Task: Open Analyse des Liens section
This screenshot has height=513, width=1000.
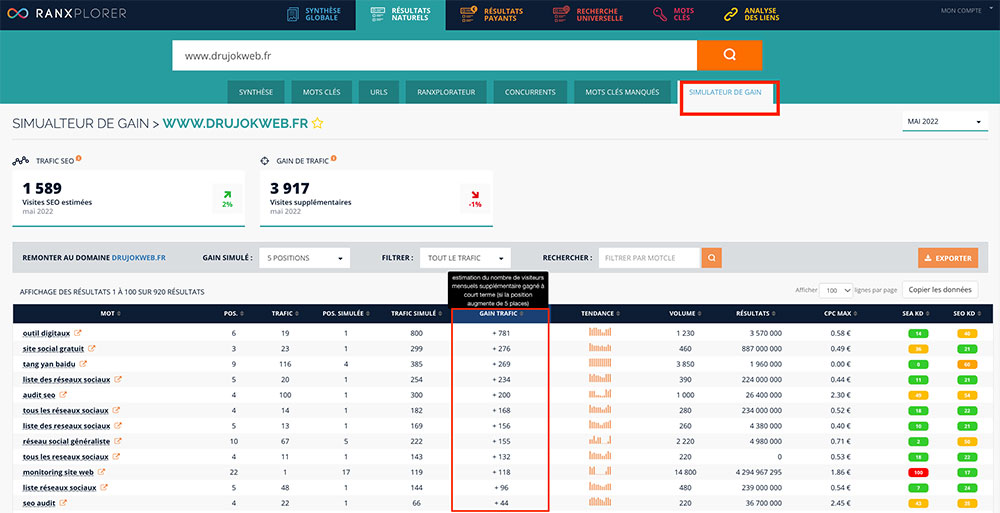Action: (752, 14)
